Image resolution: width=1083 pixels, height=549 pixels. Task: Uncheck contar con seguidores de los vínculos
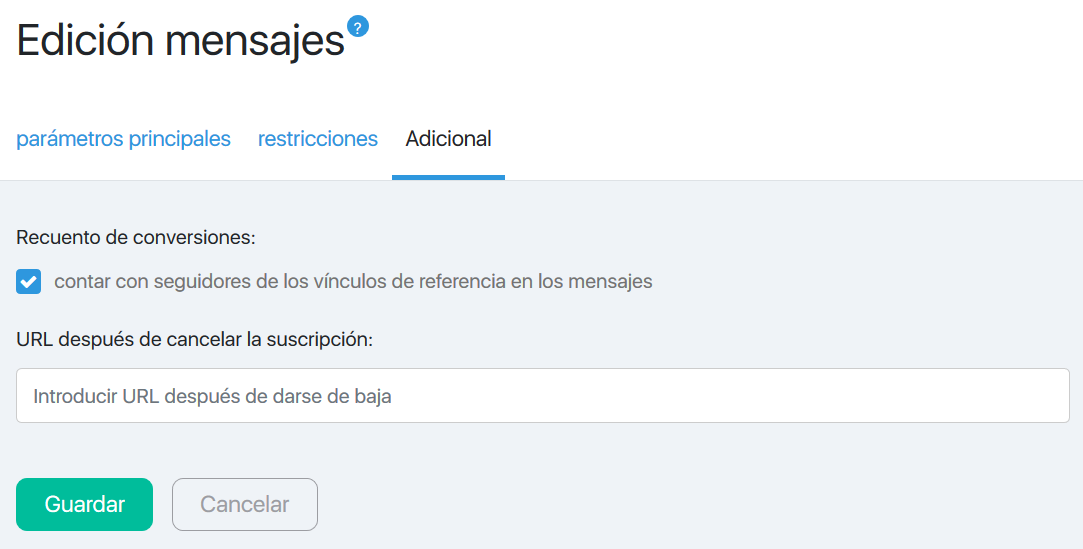click(28, 282)
